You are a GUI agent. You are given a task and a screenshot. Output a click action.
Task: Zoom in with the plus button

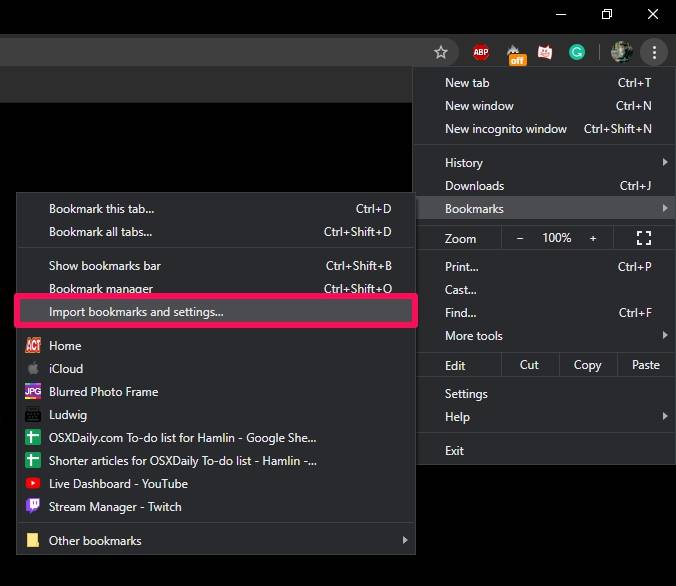coord(593,238)
